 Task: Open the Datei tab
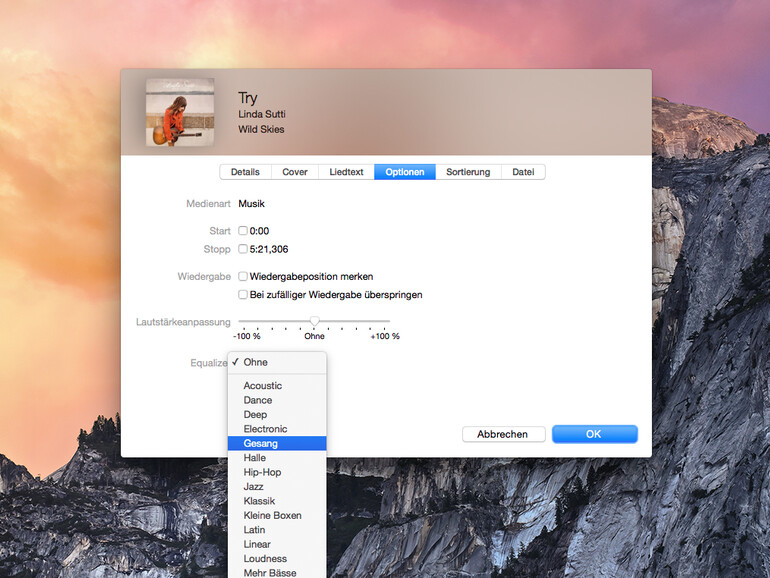pyautogui.click(x=523, y=172)
